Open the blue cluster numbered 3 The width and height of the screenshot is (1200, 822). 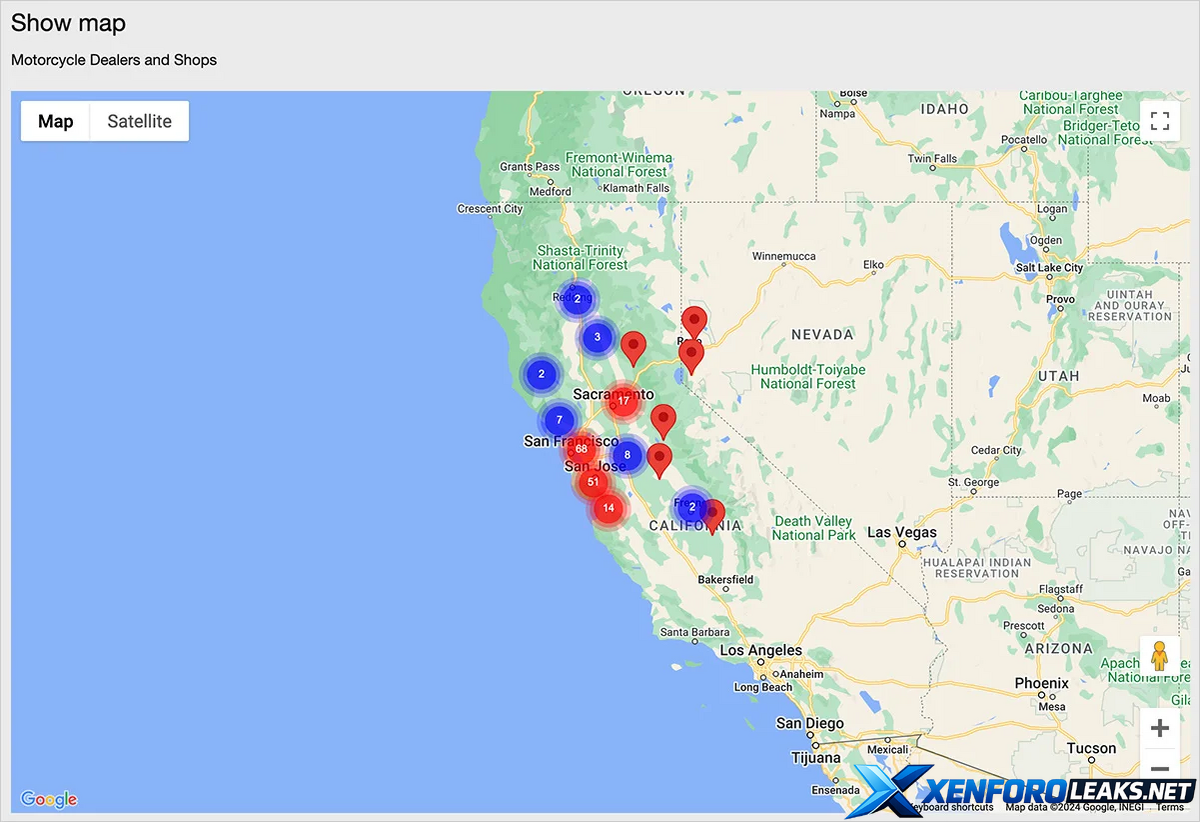[x=597, y=337]
